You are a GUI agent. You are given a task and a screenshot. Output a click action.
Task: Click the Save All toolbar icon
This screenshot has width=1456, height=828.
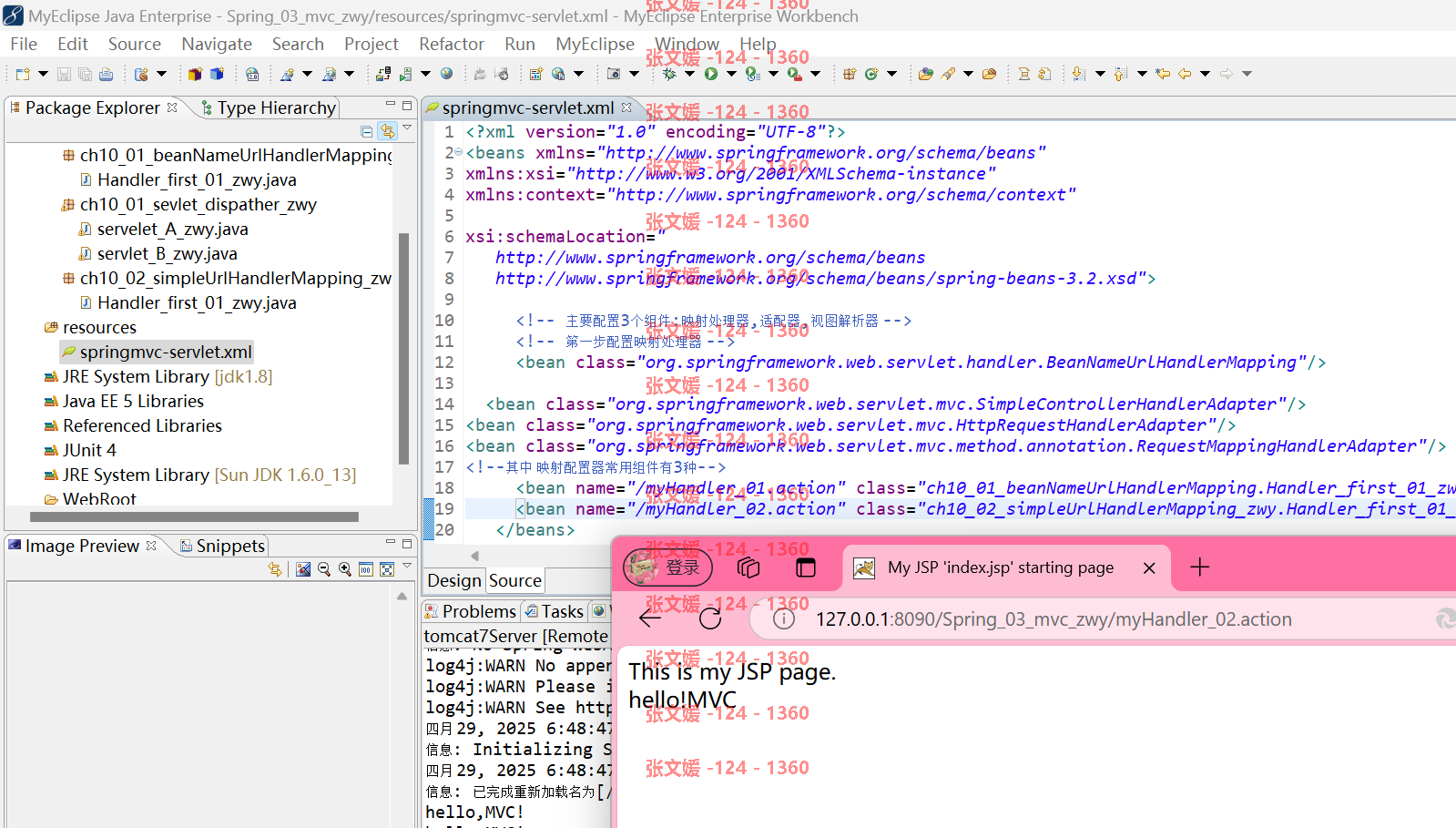click(x=85, y=74)
